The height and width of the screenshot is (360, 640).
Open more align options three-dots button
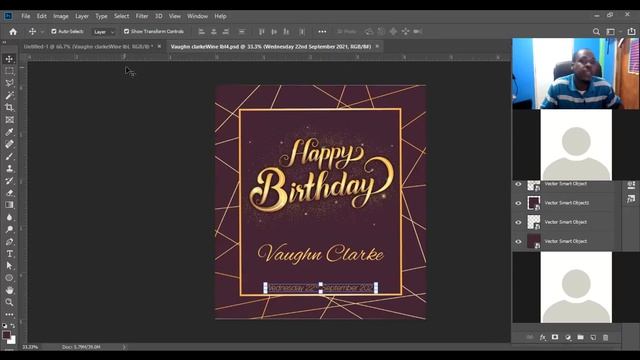[322, 31]
